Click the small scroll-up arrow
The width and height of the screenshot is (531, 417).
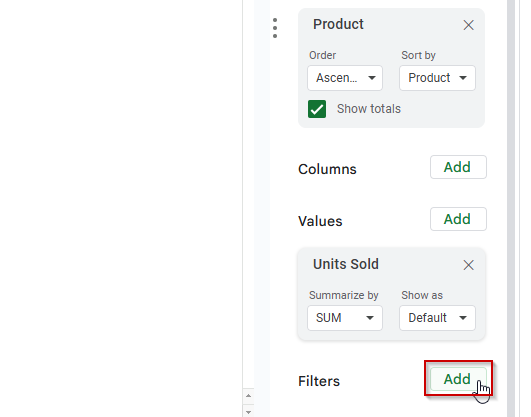248,396
